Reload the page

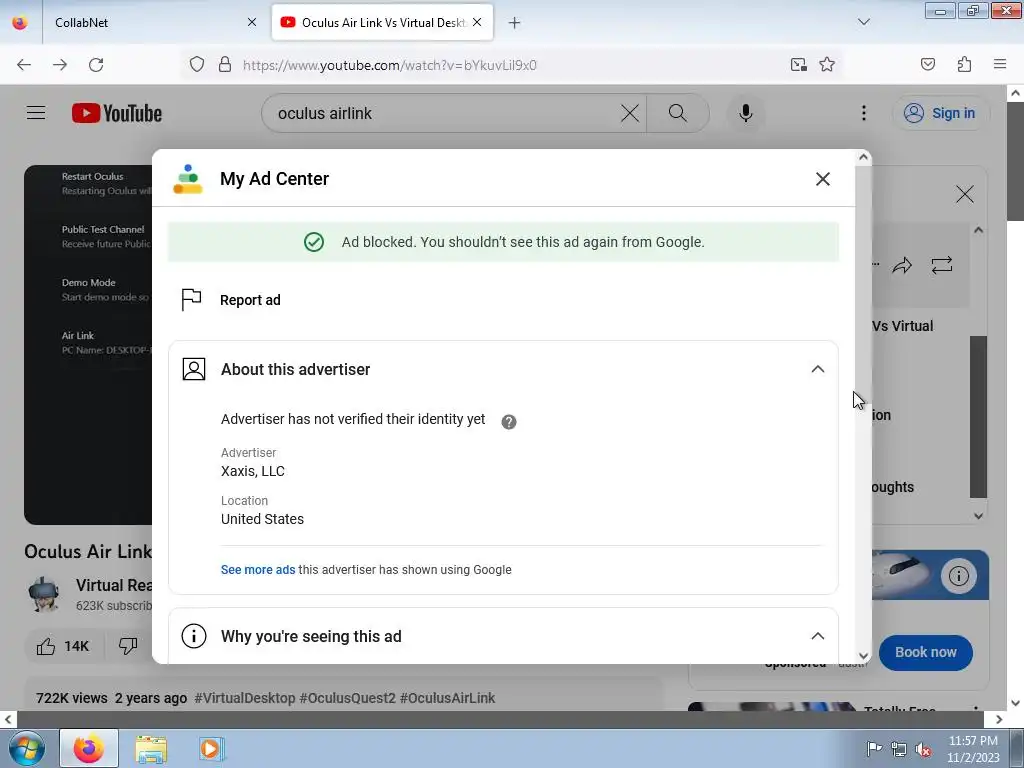tap(96, 65)
